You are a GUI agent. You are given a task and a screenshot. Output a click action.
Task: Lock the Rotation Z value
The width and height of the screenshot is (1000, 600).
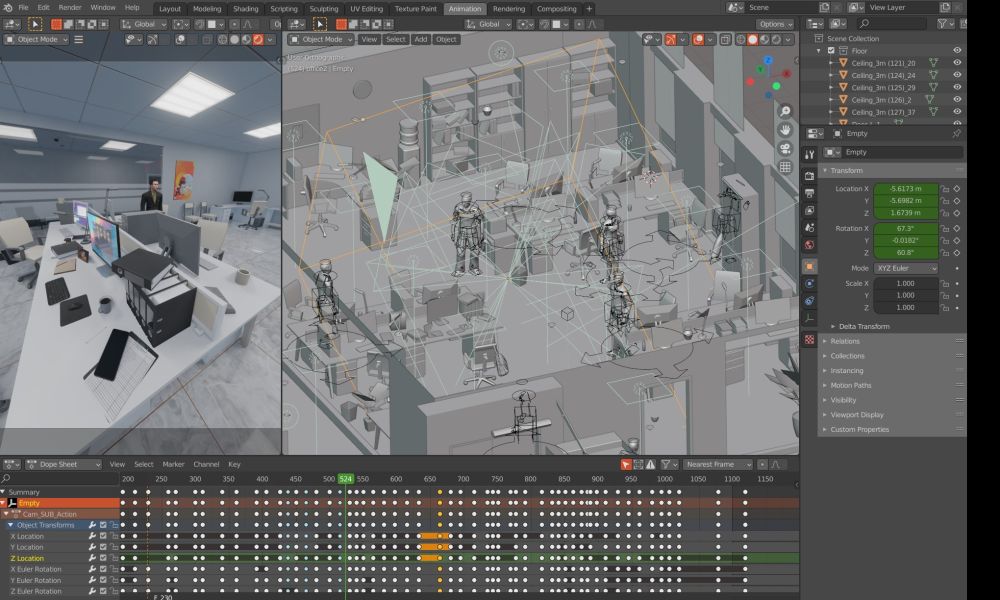pos(945,252)
